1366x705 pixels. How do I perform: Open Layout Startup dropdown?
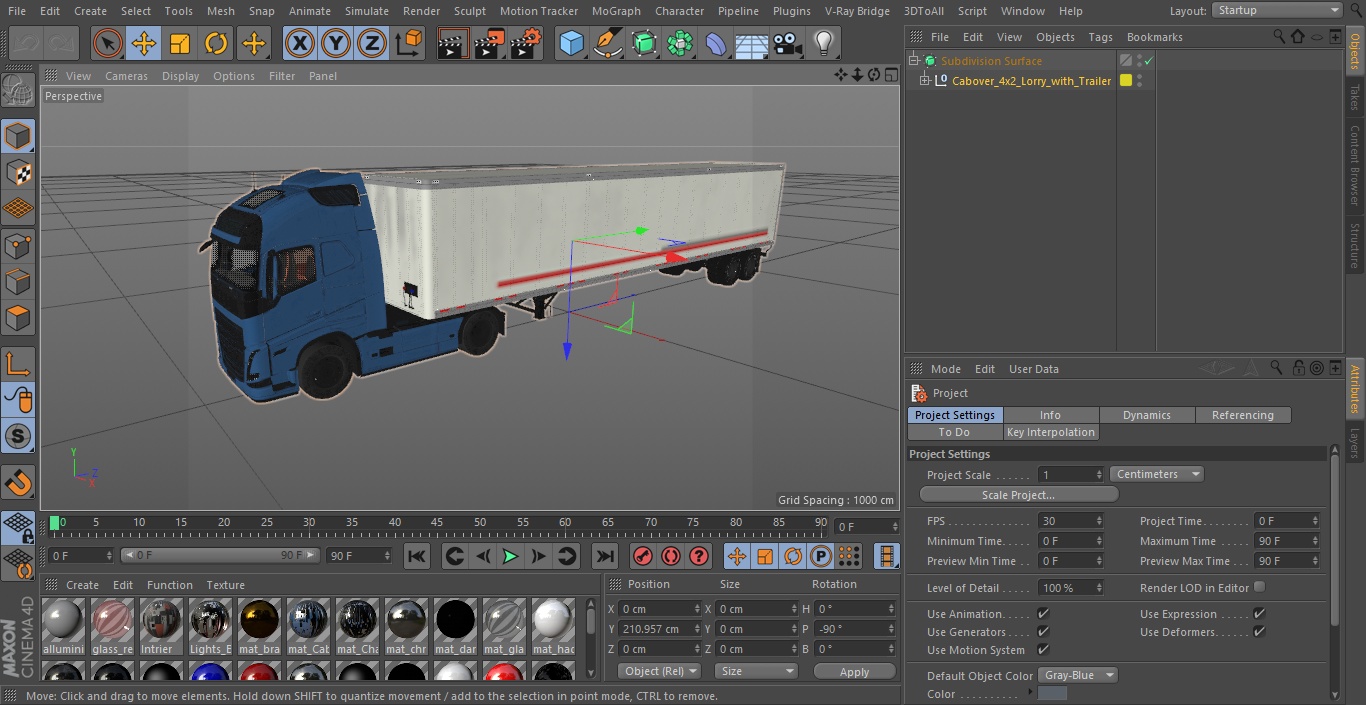[x=1277, y=10]
